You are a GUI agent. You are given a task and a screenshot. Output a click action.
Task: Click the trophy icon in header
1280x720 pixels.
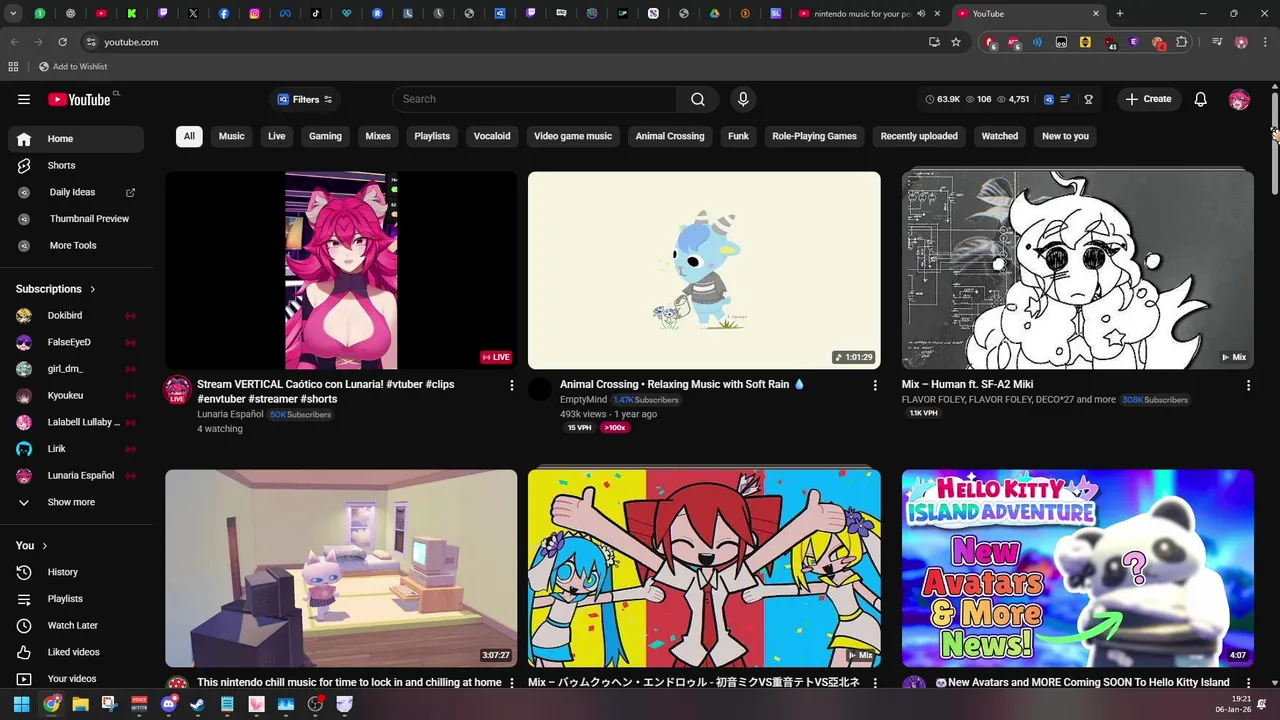coord(1088,99)
